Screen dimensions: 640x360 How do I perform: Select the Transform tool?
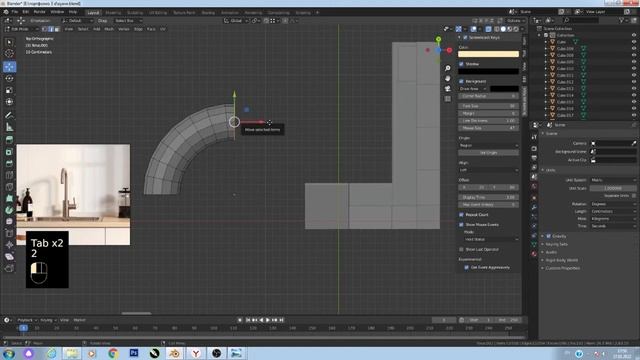click(x=9, y=101)
